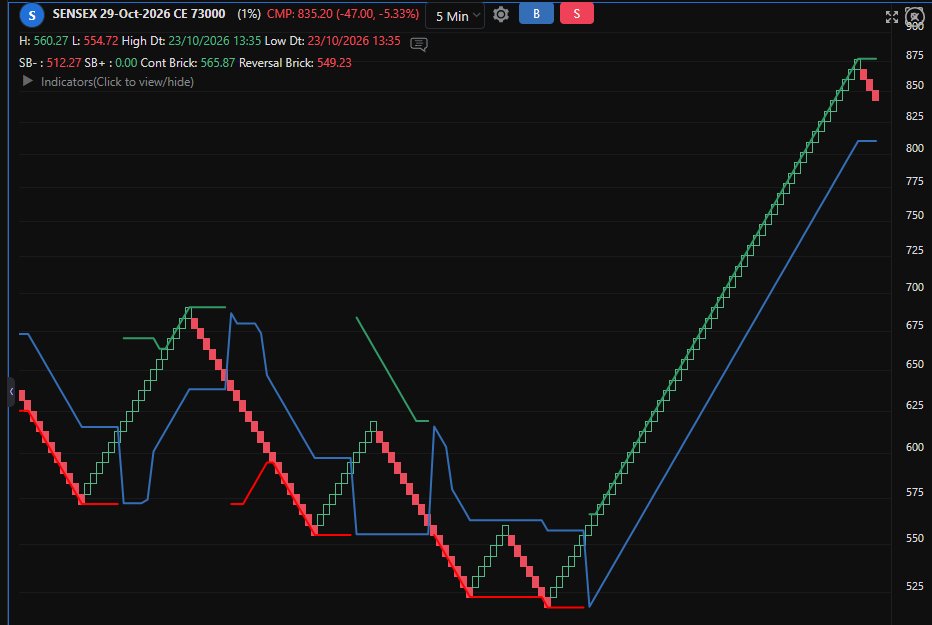Screen dimensions: 932x625
Task: Click the SB- value 512.27
Action: point(64,62)
